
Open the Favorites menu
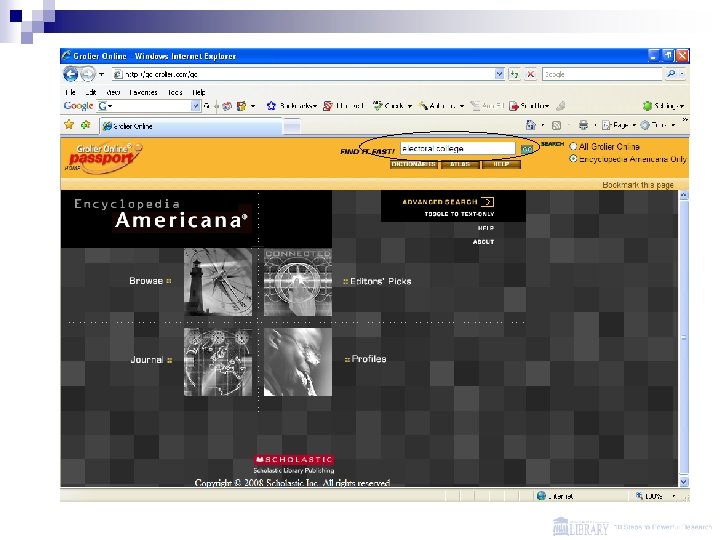click(x=143, y=92)
